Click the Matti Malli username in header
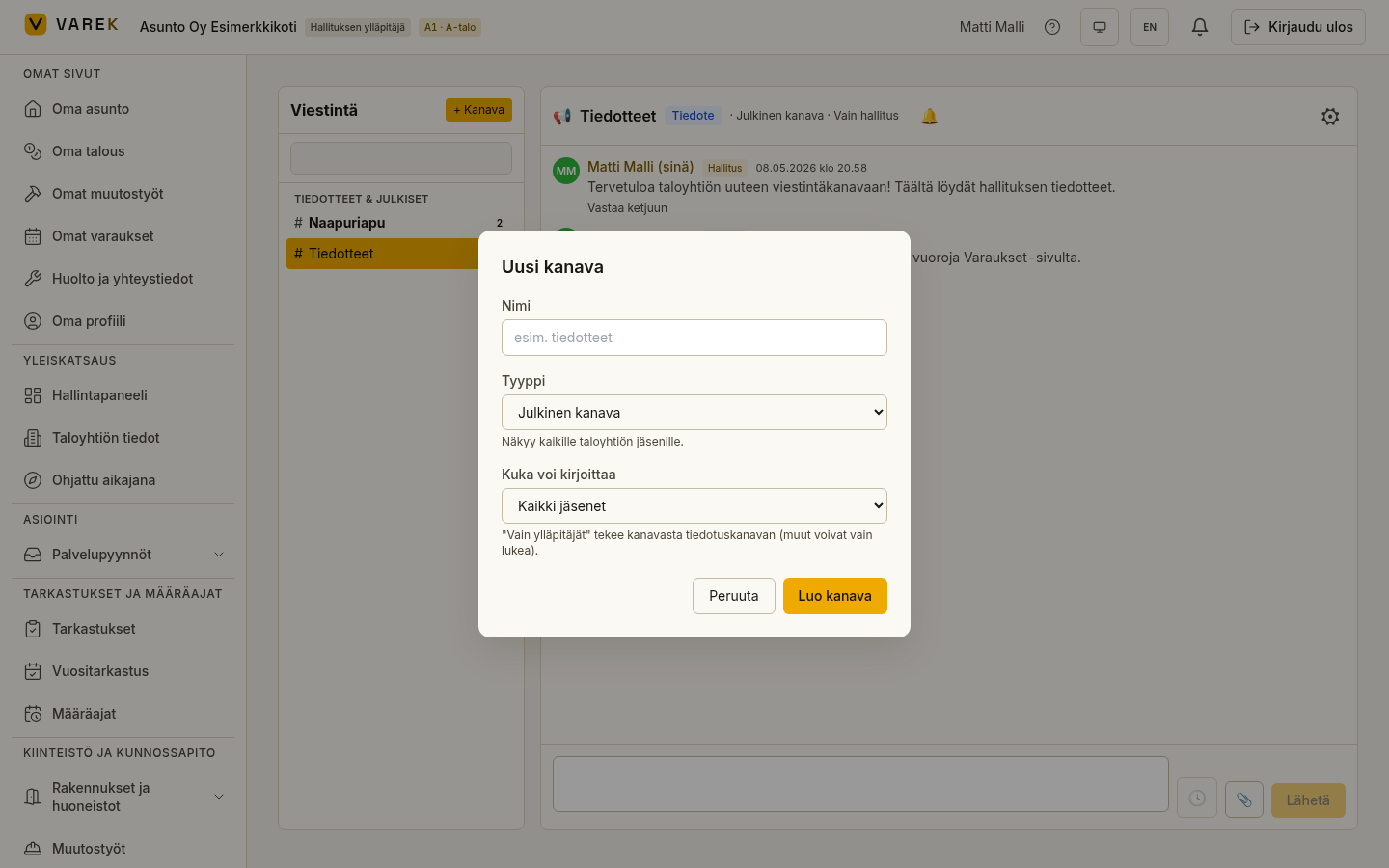1389x868 pixels. click(992, 27)
